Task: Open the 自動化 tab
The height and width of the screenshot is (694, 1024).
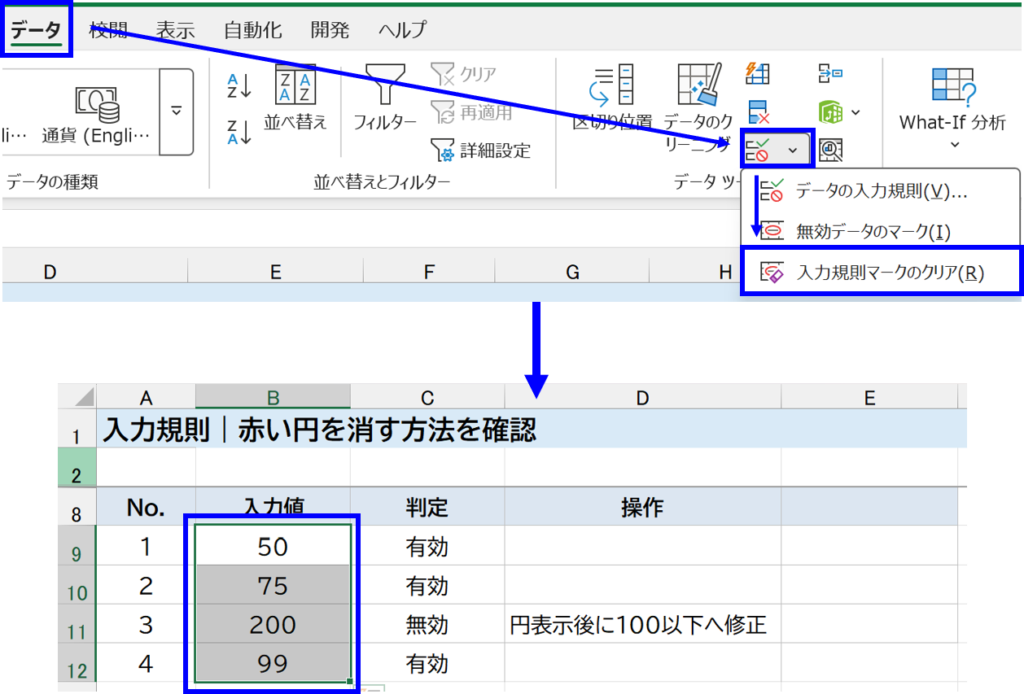Action: pos(252,30)
